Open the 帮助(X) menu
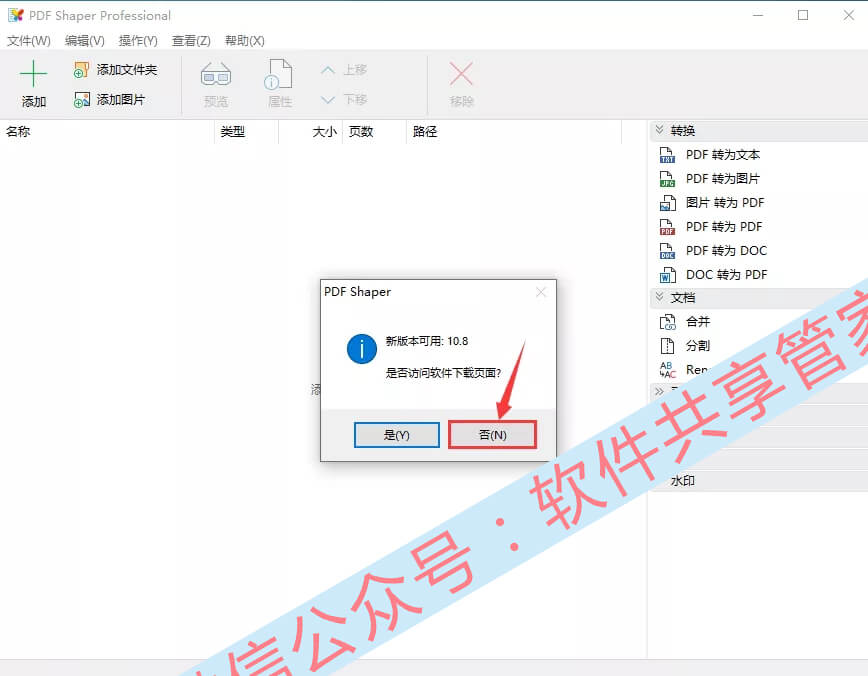 pyautogui.click(x=245, y=41)
